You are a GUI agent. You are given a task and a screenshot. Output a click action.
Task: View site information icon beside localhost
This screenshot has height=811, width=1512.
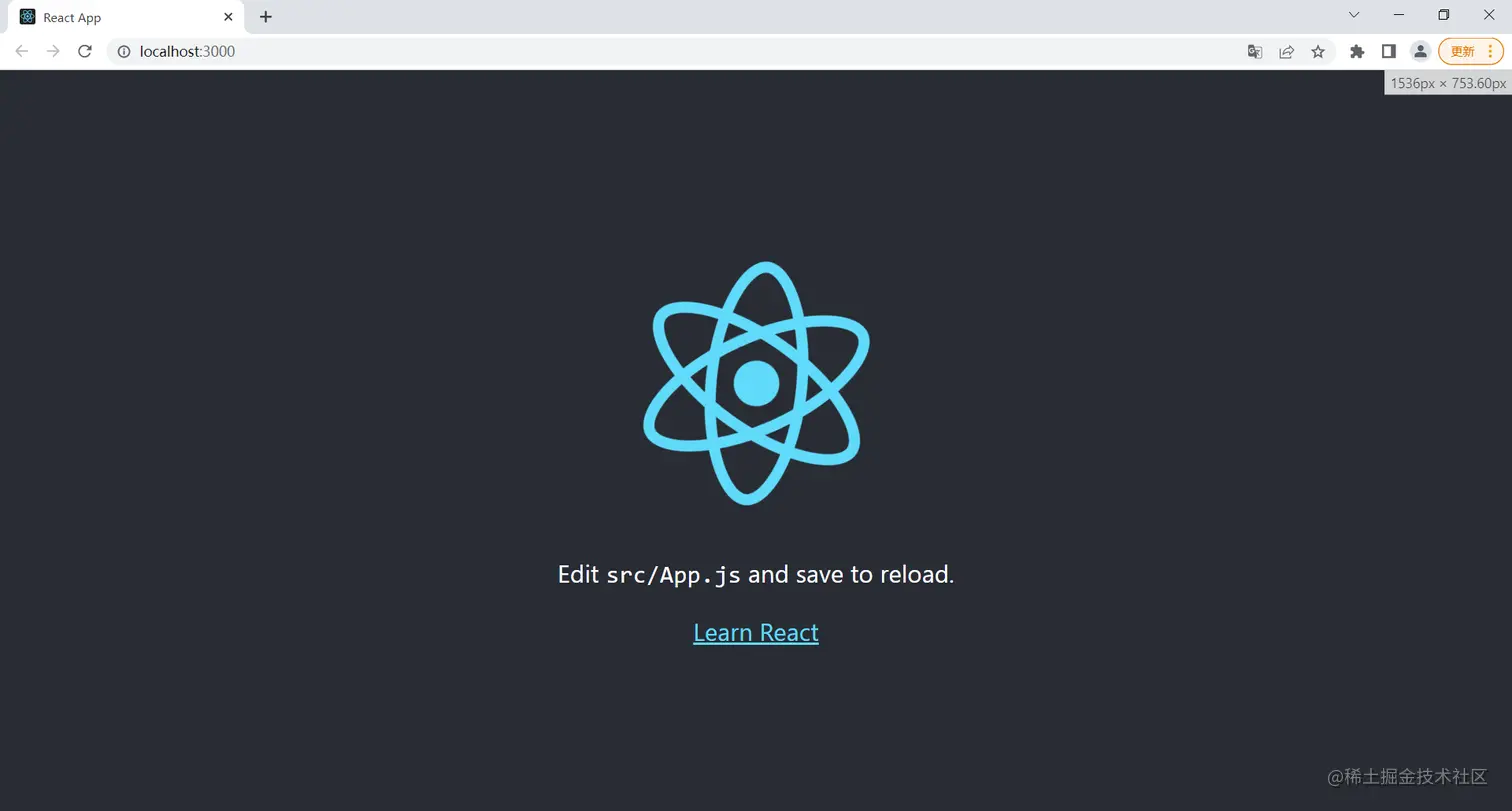(x=124, y=51)
